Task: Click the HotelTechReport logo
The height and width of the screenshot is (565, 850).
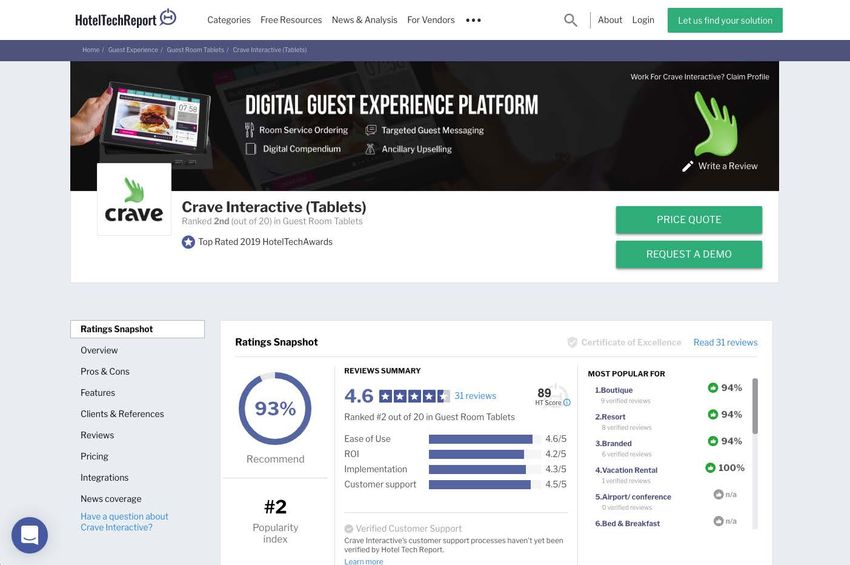Action: (x=126, y=18)
